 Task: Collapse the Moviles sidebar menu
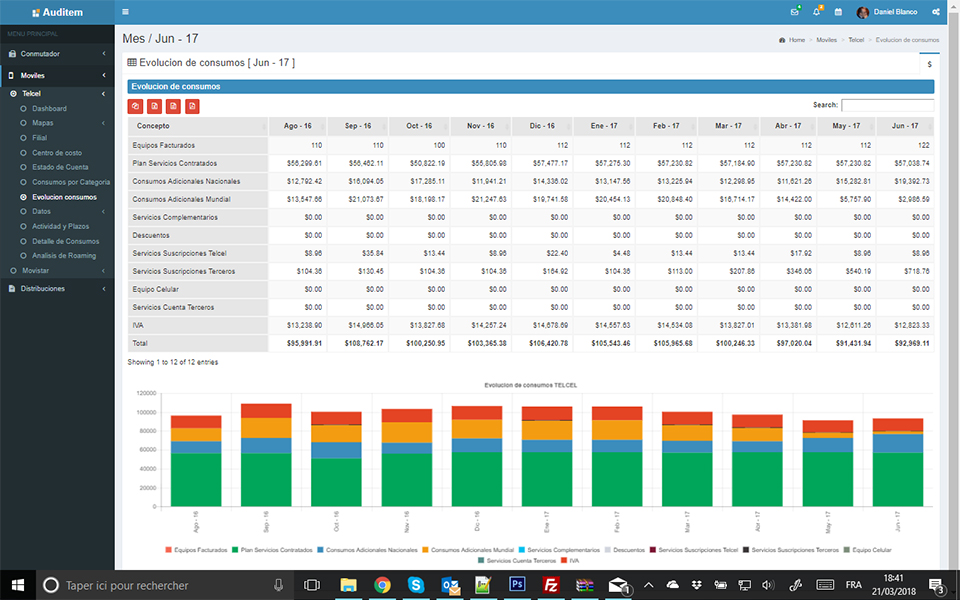tap(57, 75)
